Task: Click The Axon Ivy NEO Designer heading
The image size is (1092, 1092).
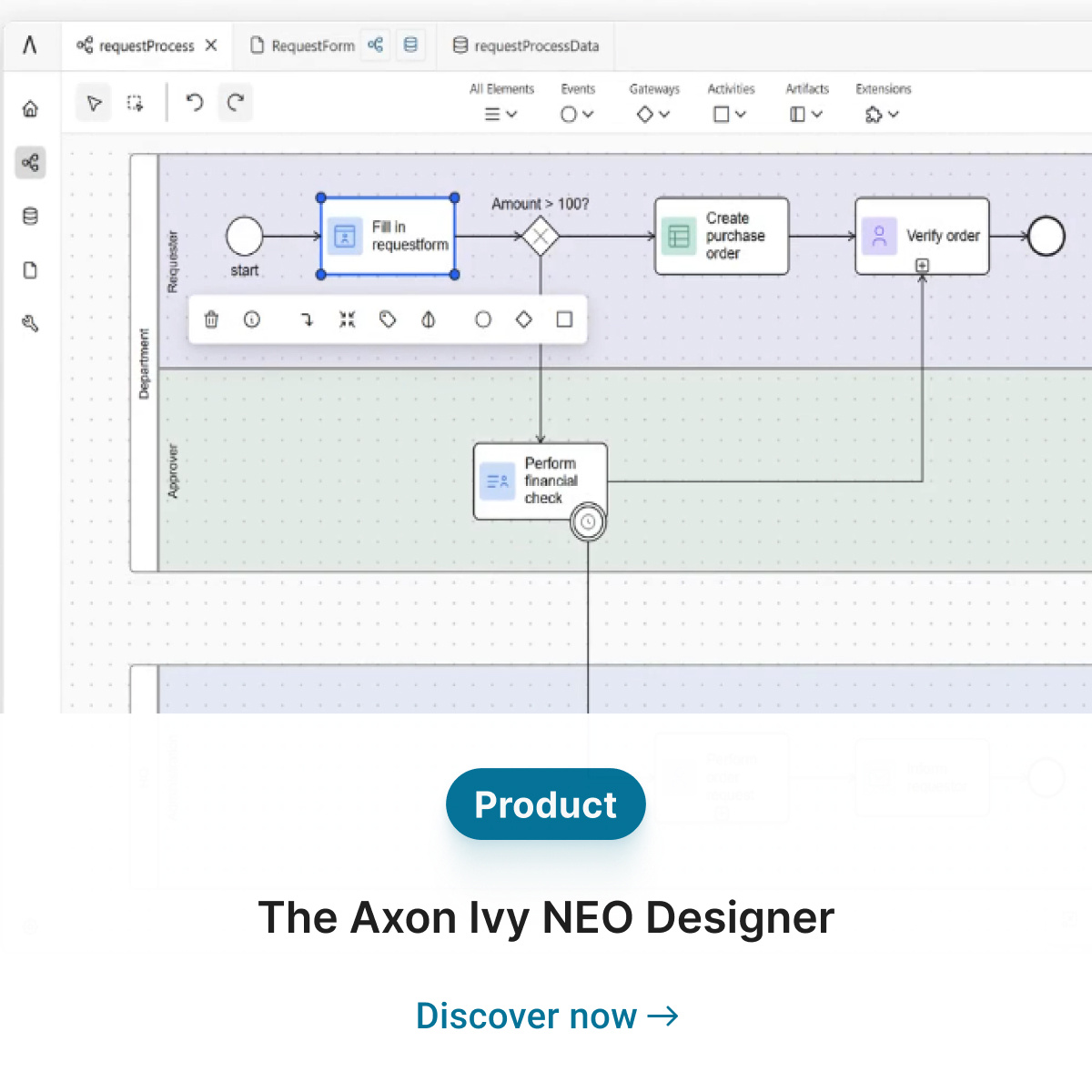Action: [546, 917]
